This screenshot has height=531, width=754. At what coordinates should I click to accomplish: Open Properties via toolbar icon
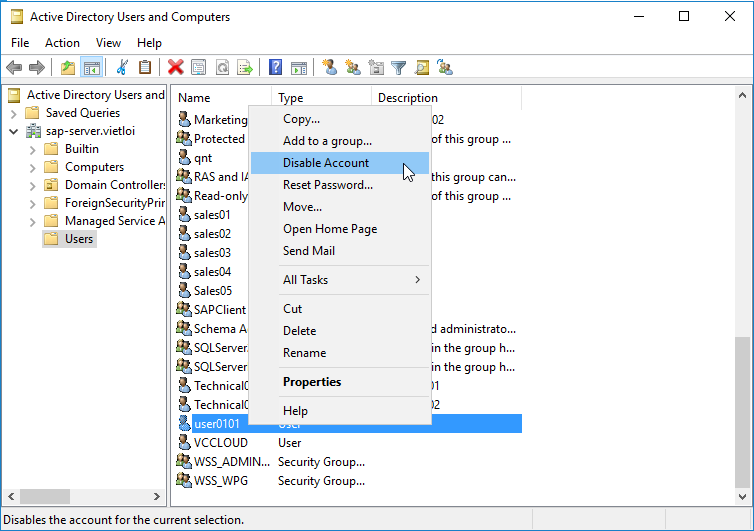[x=199, y=67]
